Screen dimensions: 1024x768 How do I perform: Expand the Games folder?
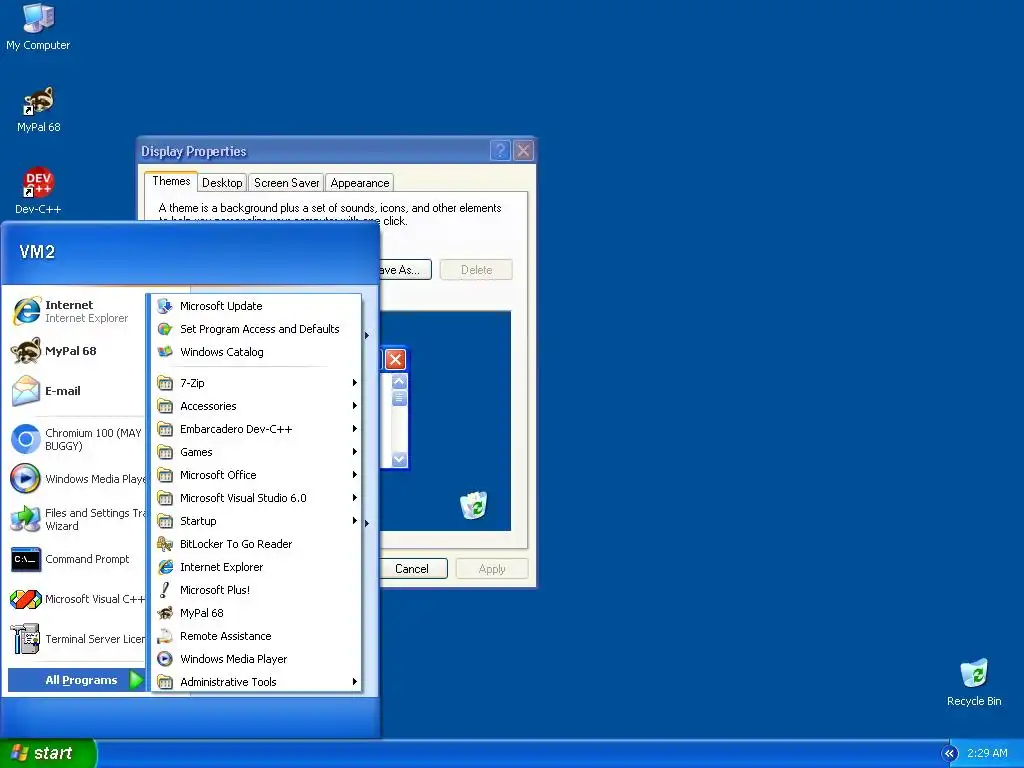click(x=257, y=452)
